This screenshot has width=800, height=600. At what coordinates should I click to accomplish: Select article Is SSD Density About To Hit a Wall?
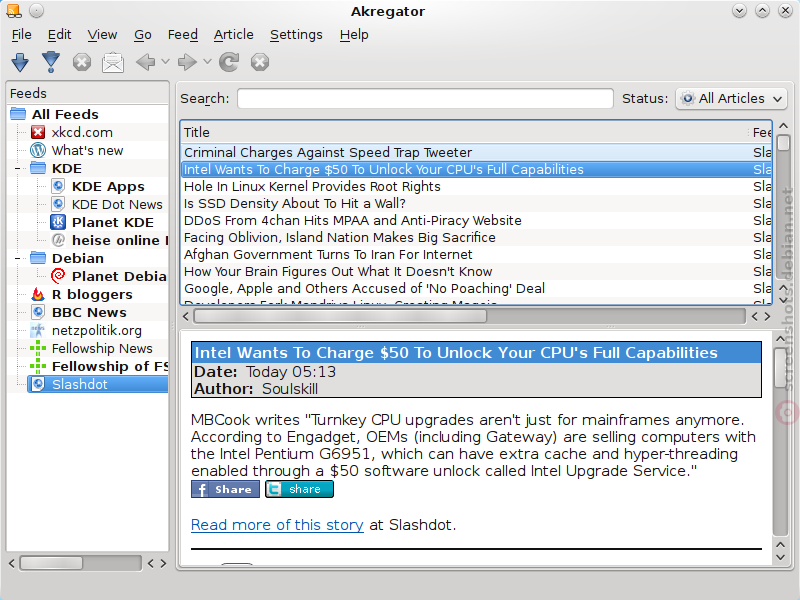coord(477,204)
